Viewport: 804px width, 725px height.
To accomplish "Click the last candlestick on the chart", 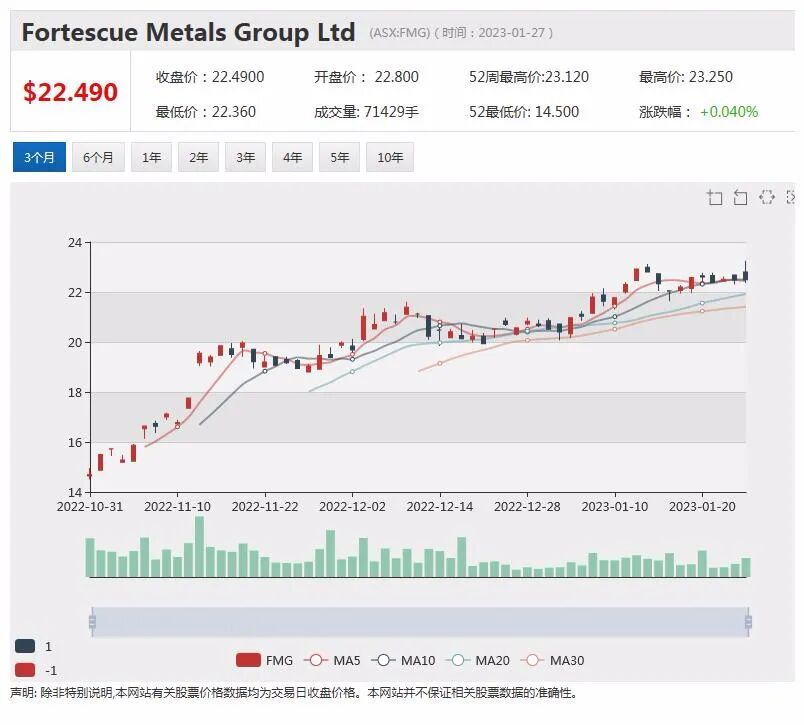I will (746, 272).
